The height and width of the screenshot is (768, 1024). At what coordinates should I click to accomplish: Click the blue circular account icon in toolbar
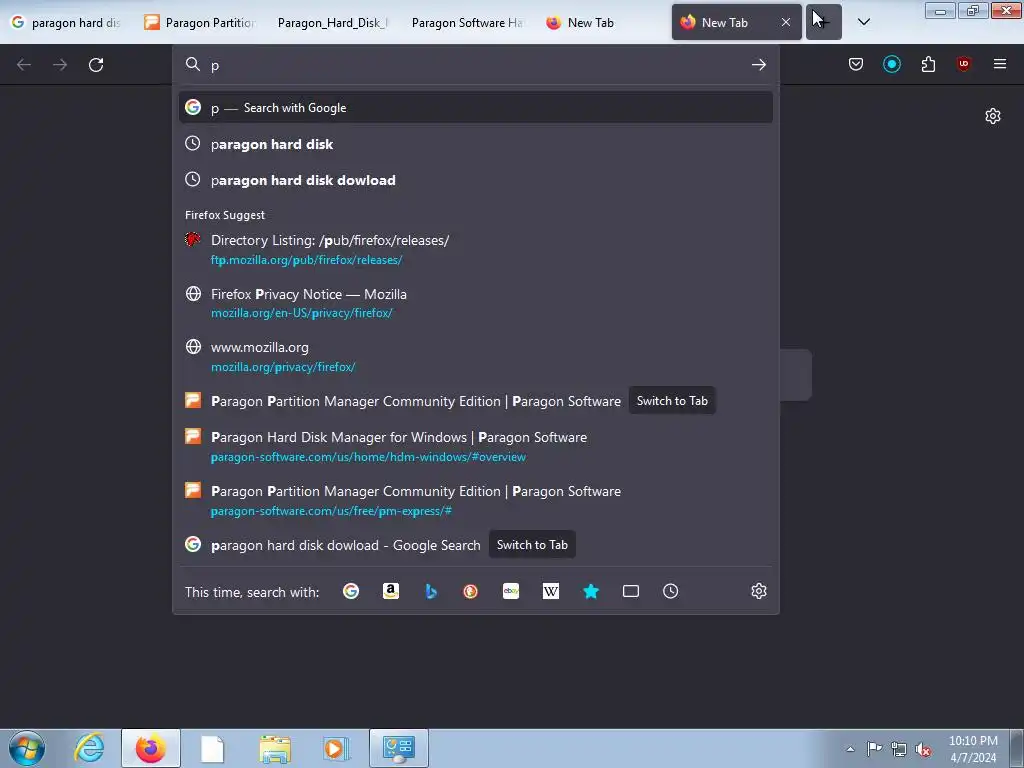click(891, 64)
